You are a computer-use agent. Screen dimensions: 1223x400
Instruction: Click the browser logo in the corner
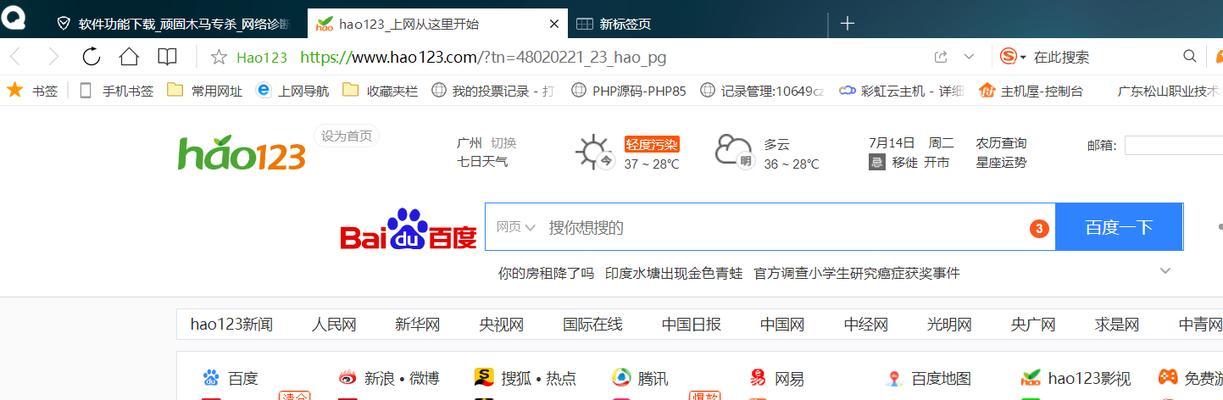click(15, 17)
